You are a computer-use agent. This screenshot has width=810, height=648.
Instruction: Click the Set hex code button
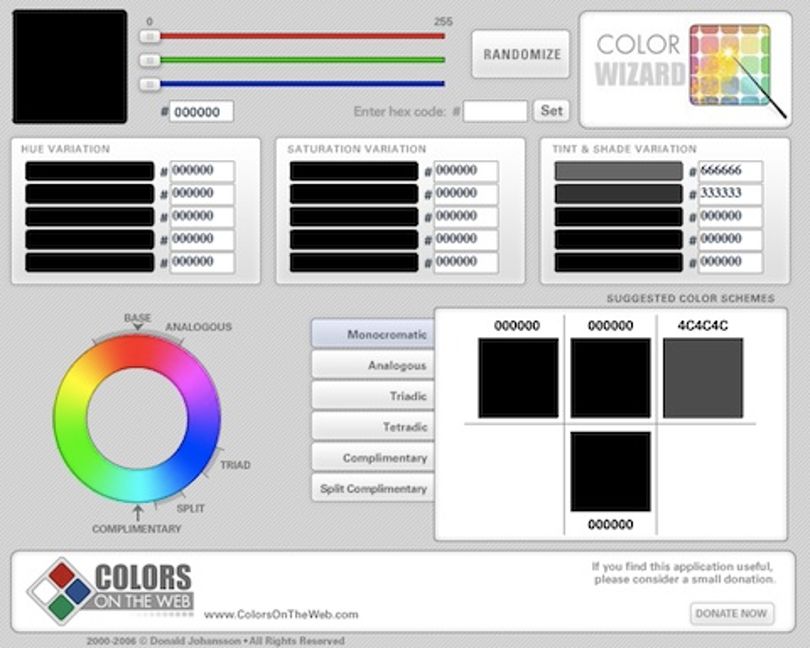551,111
